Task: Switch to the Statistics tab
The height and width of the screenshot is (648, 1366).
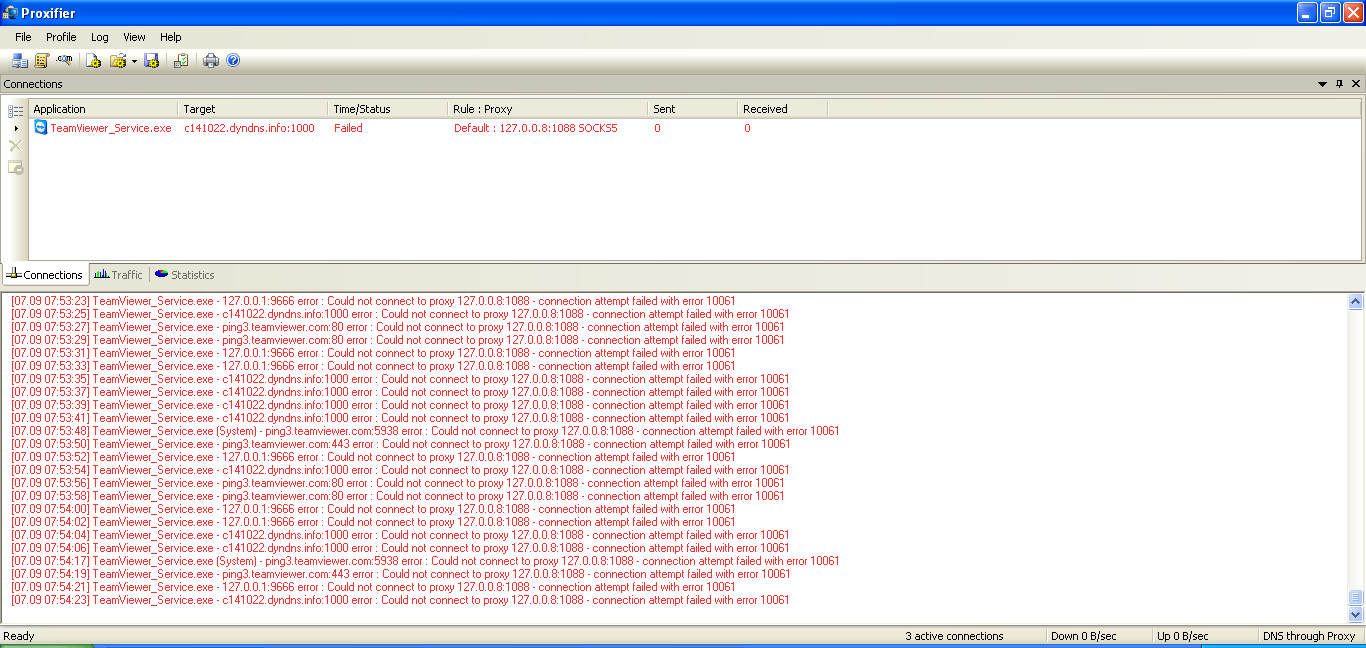Action: click(x=185, y=275)
